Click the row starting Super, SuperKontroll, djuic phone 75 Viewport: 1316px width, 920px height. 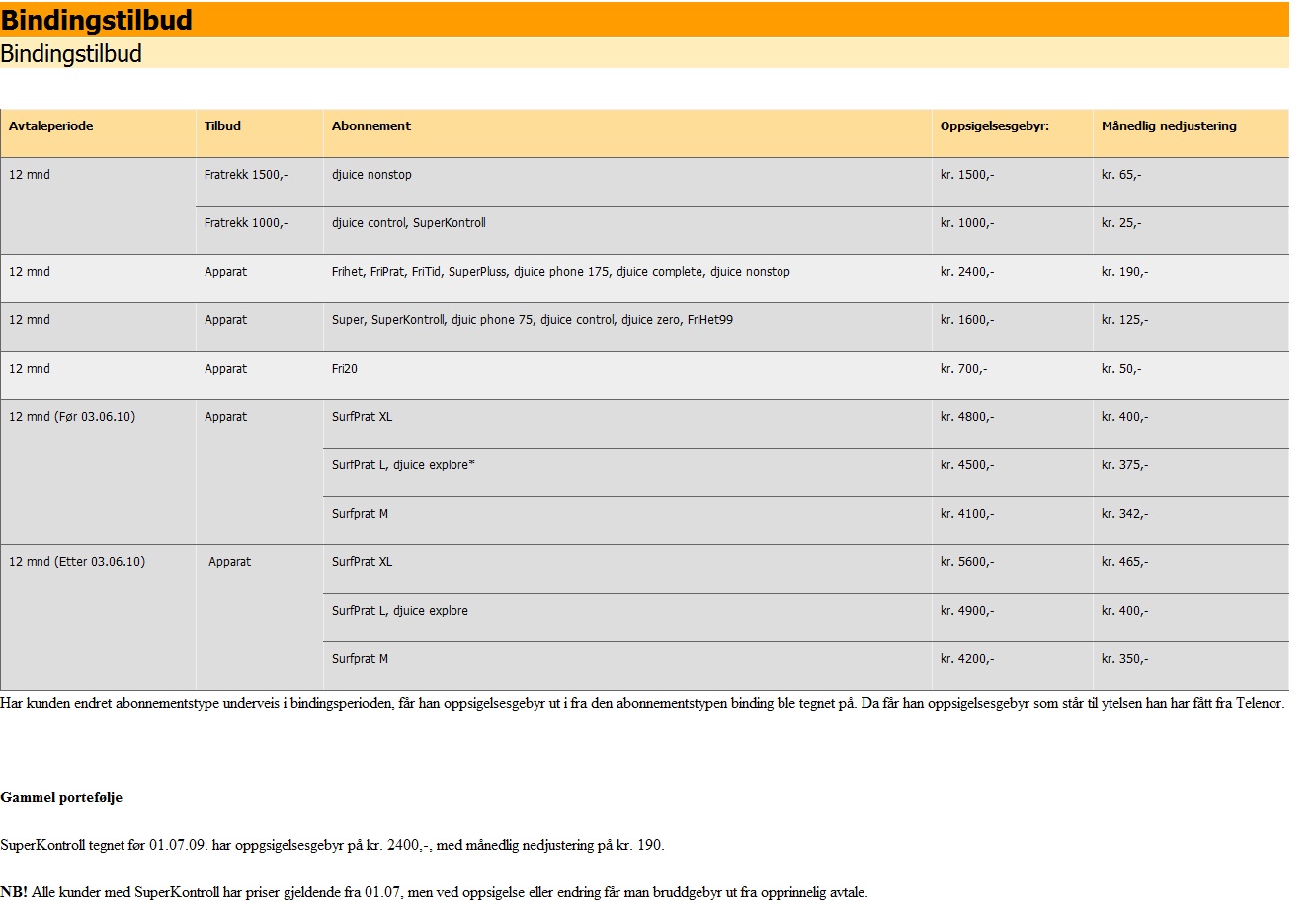644,327
